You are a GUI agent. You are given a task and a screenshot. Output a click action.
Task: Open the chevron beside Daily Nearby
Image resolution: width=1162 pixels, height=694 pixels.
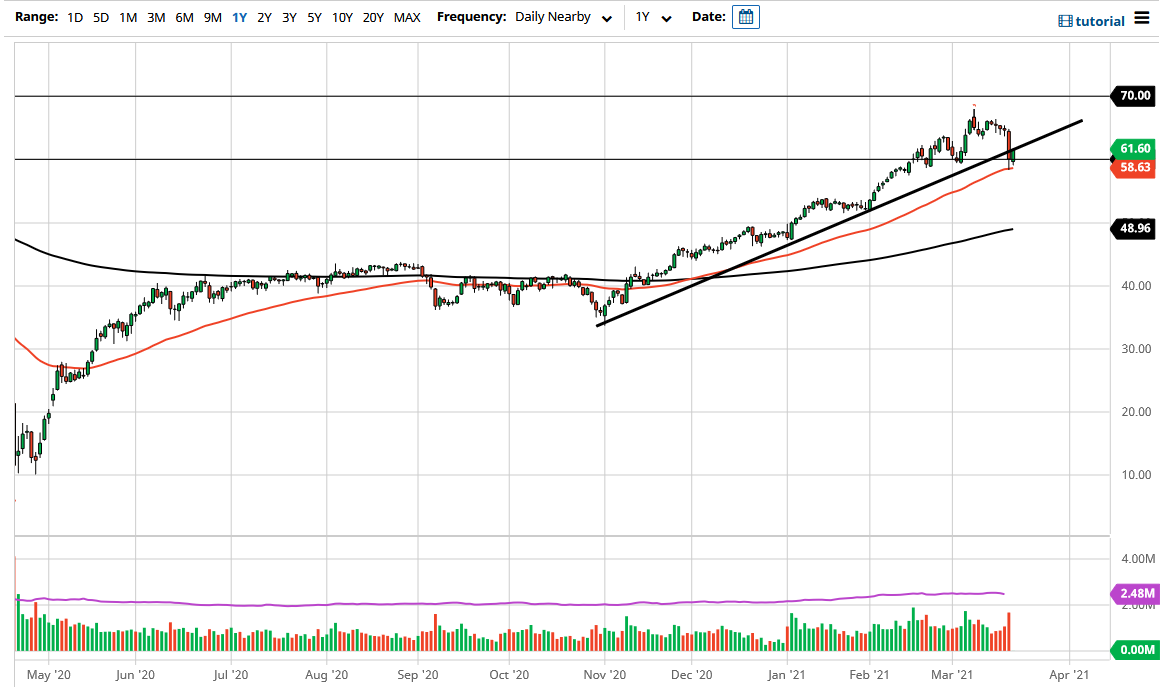[x=606, y=18]
